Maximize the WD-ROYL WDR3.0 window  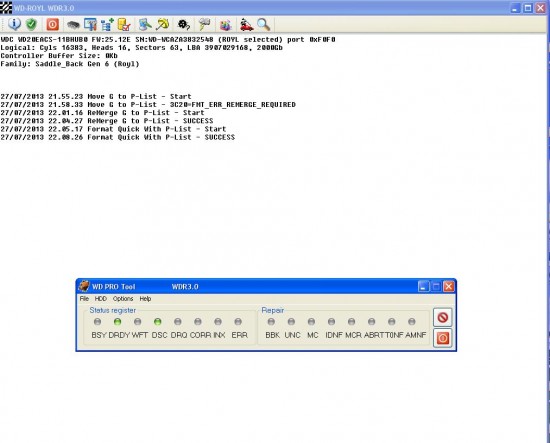[528, 8]
